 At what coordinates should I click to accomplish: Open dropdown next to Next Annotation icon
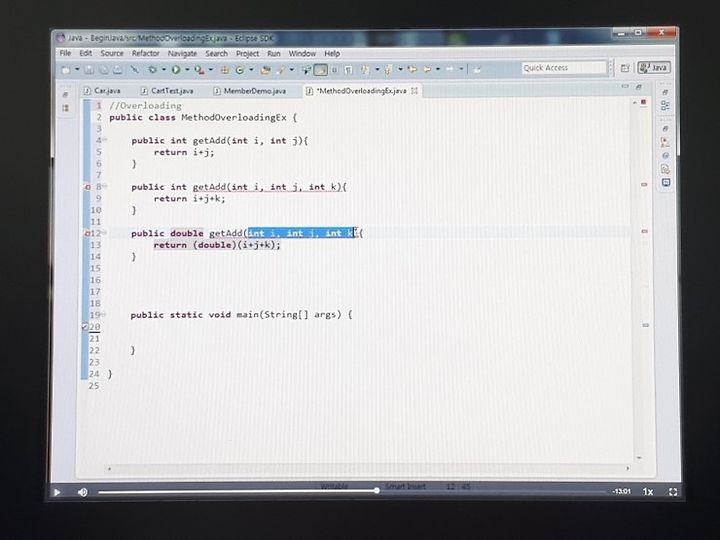tap(377, 69)
